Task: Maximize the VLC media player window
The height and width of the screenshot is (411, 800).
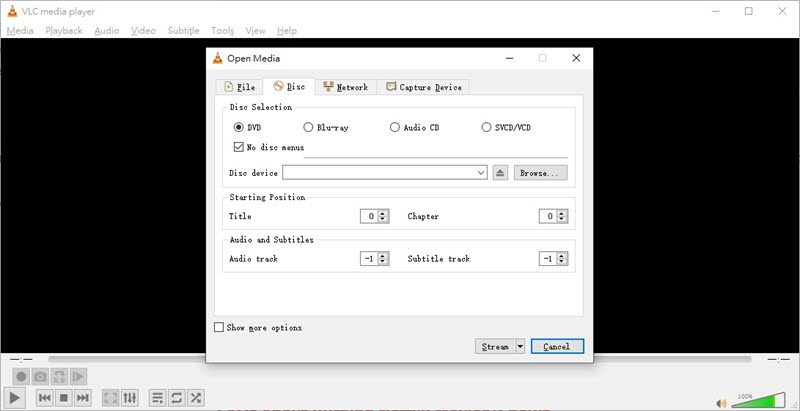Action: pos(748,11)
